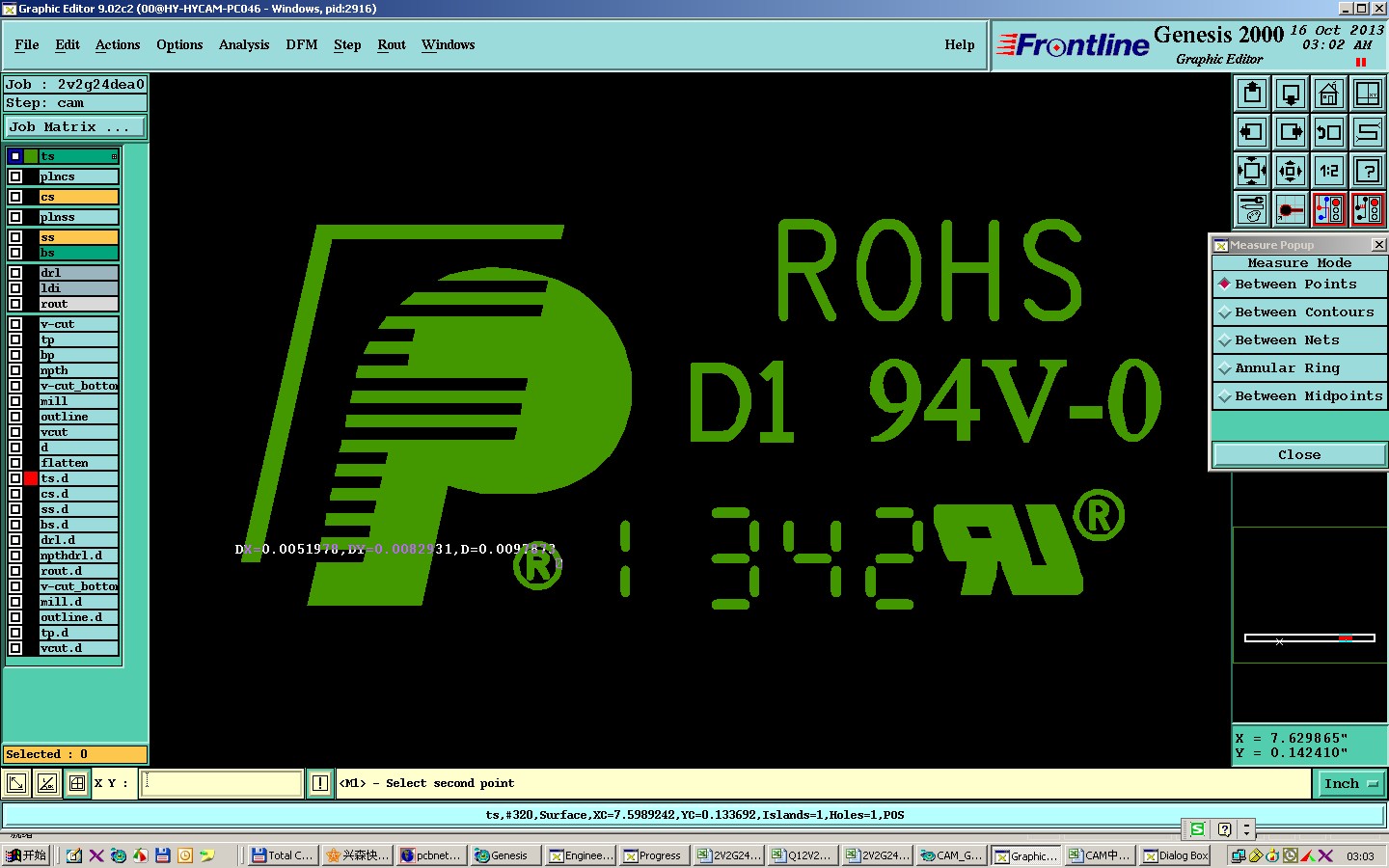Select the rout layer name
Viewport: 1389px width, 868px height.
[x=79, y=304]
